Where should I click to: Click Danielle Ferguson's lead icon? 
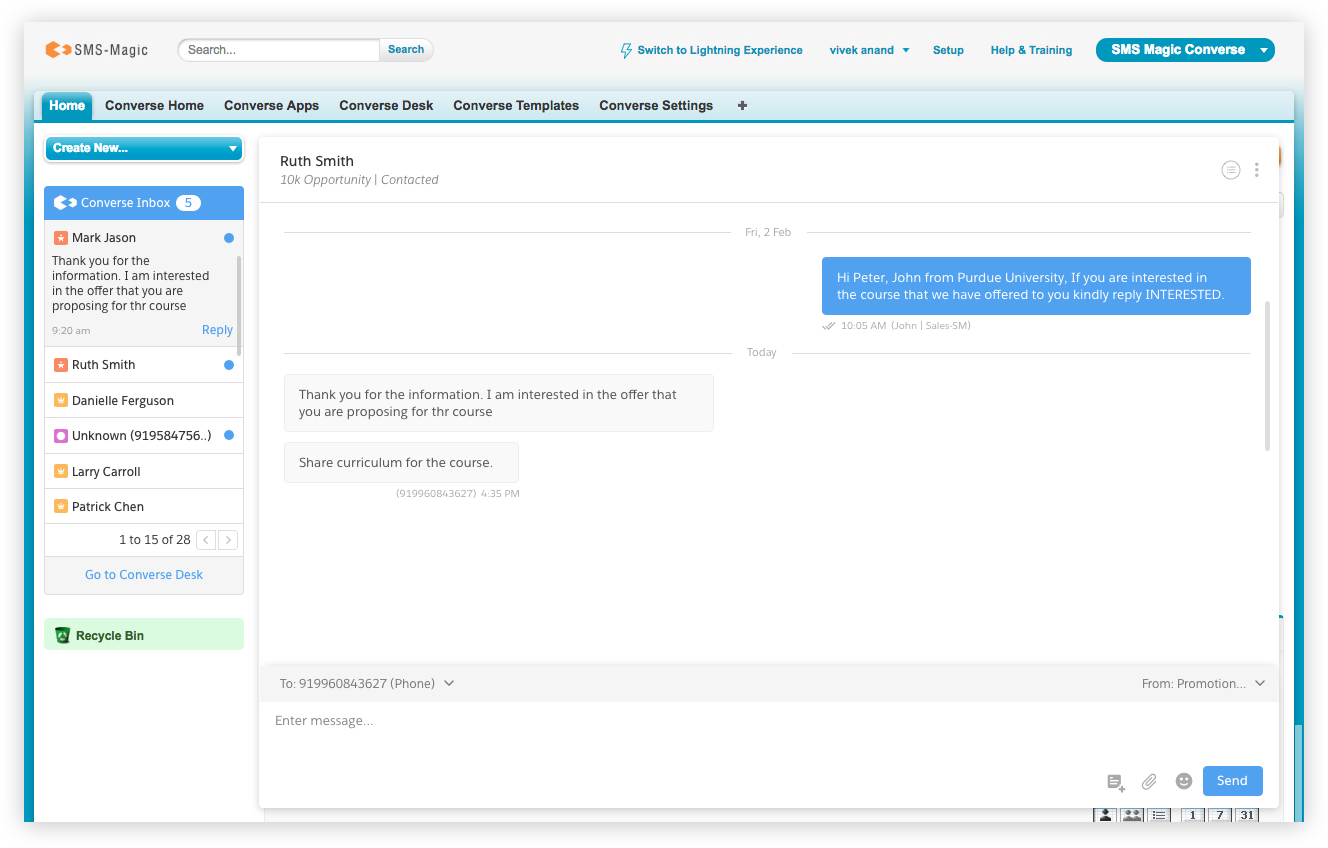pos(60,401)
